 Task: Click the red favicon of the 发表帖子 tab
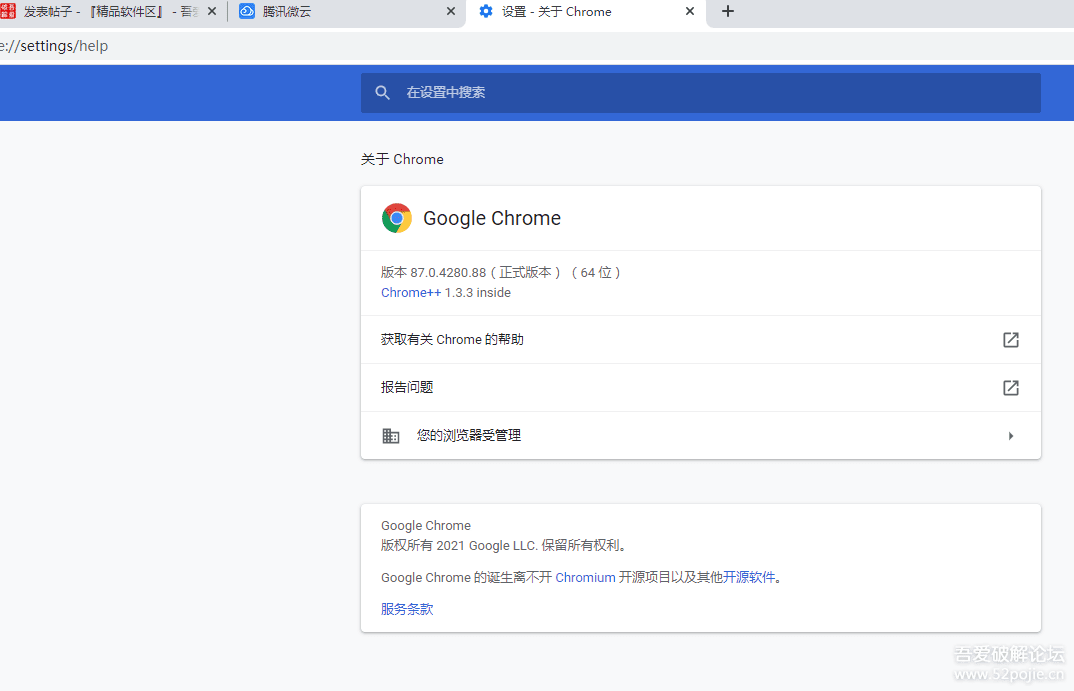8,12
